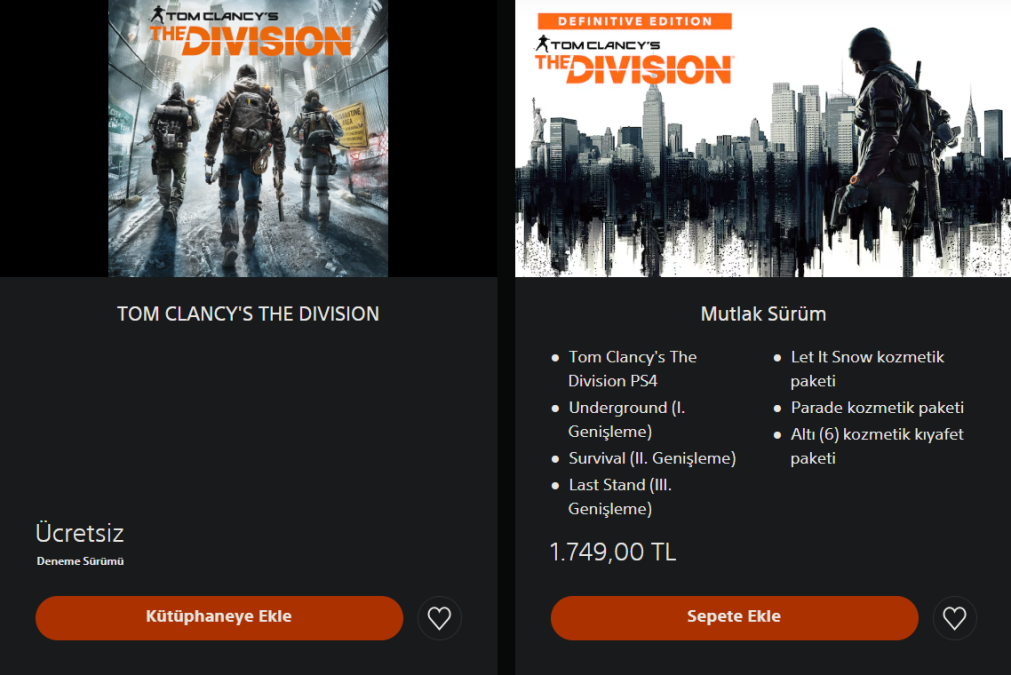
Task: Select the TOM CLANCY'S THE DIVISION title
Action: point(248,314)
